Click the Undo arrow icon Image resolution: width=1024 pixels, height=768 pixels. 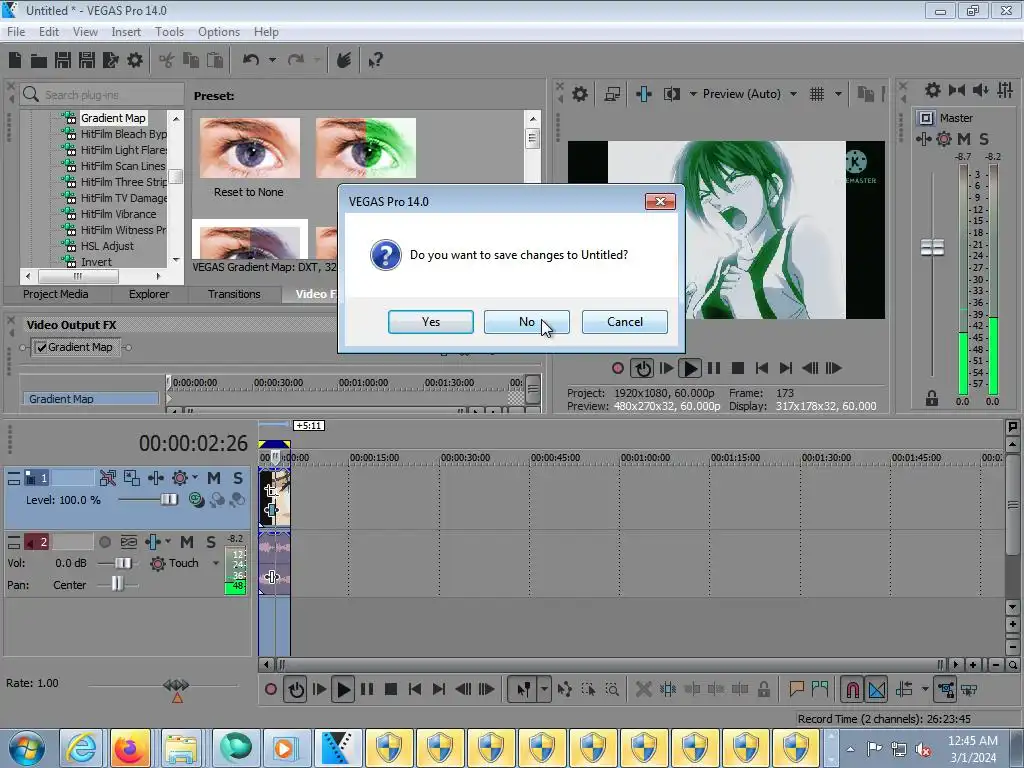(251, 60)
